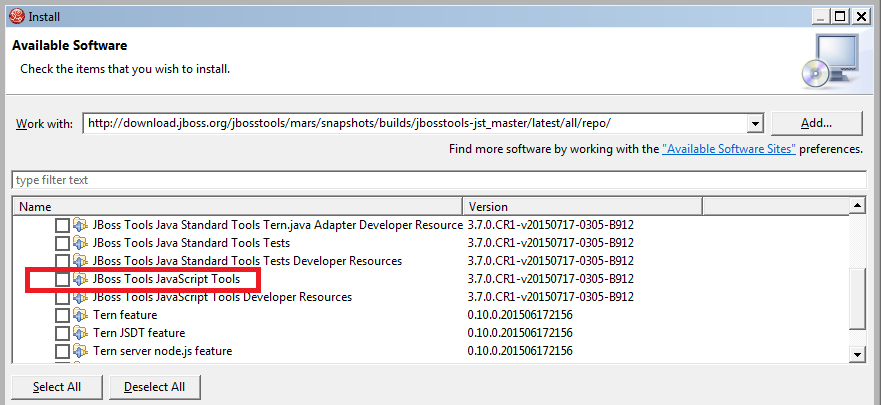Click the feature icon beside Tern feature
This screenshot has height=405, width=881.
(81, 316)
